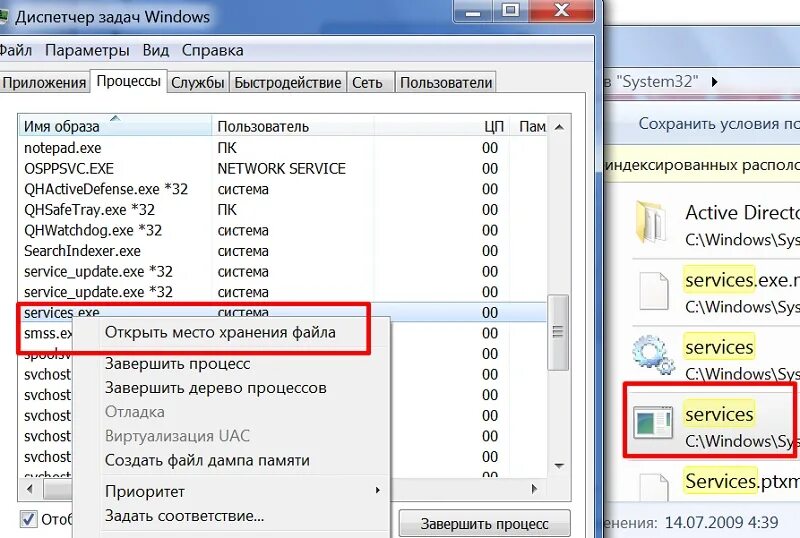Select the services gear icon result
The image size is (800, 538).
click(654, 355)
